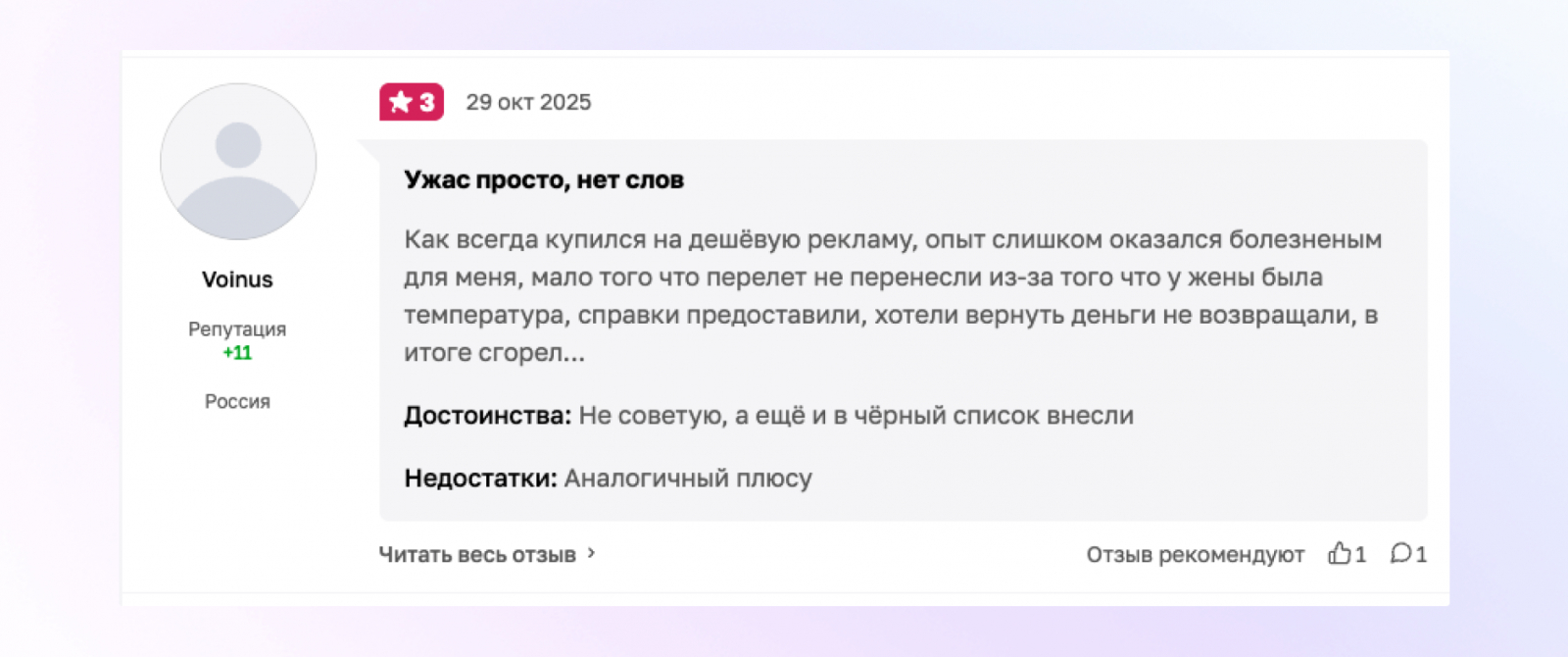Viewport: 1568px width, 657px height.
Task: Open comments via the speech bubble icon
Action: 1400,553
